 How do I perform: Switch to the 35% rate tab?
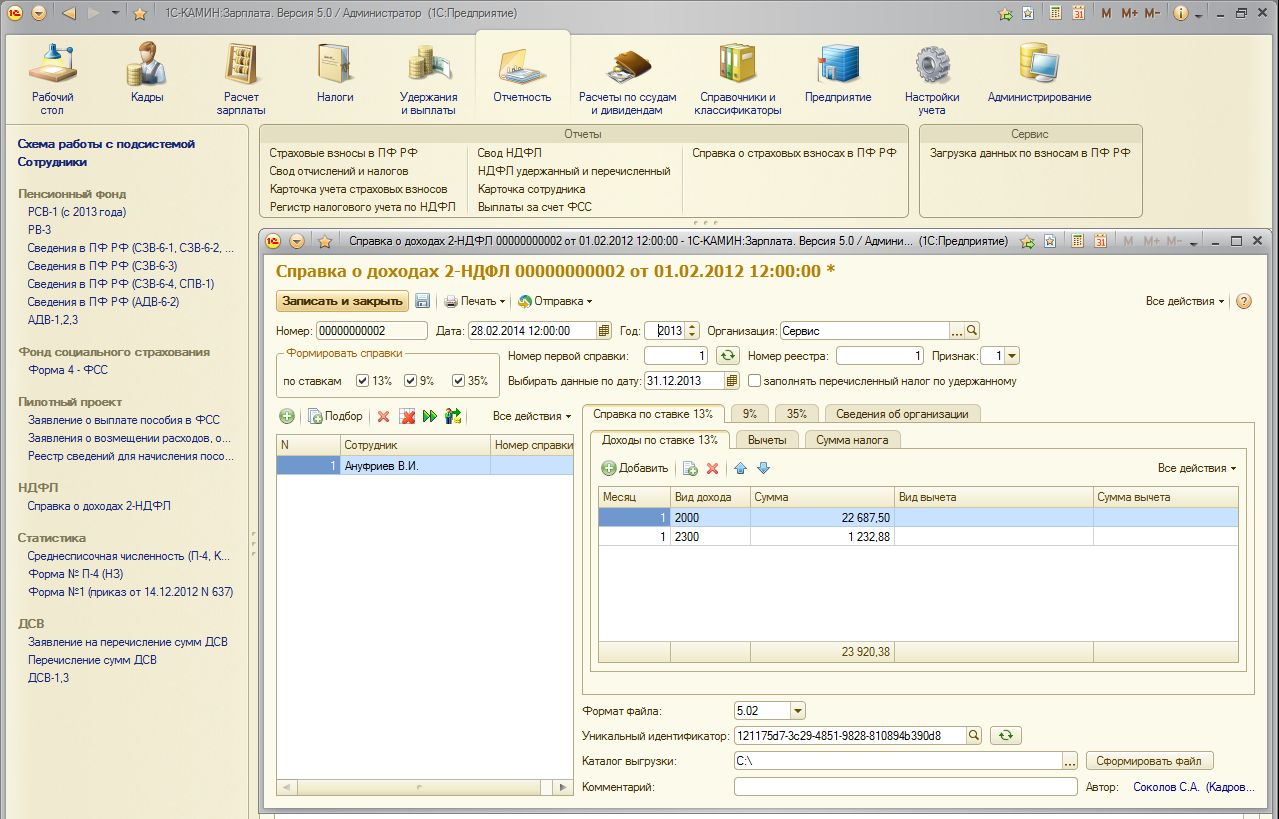tap(797, 414)
